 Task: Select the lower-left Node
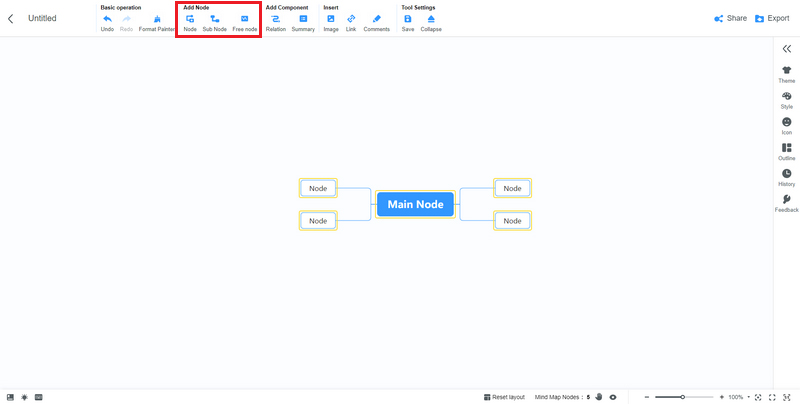[x=318, y=221]
